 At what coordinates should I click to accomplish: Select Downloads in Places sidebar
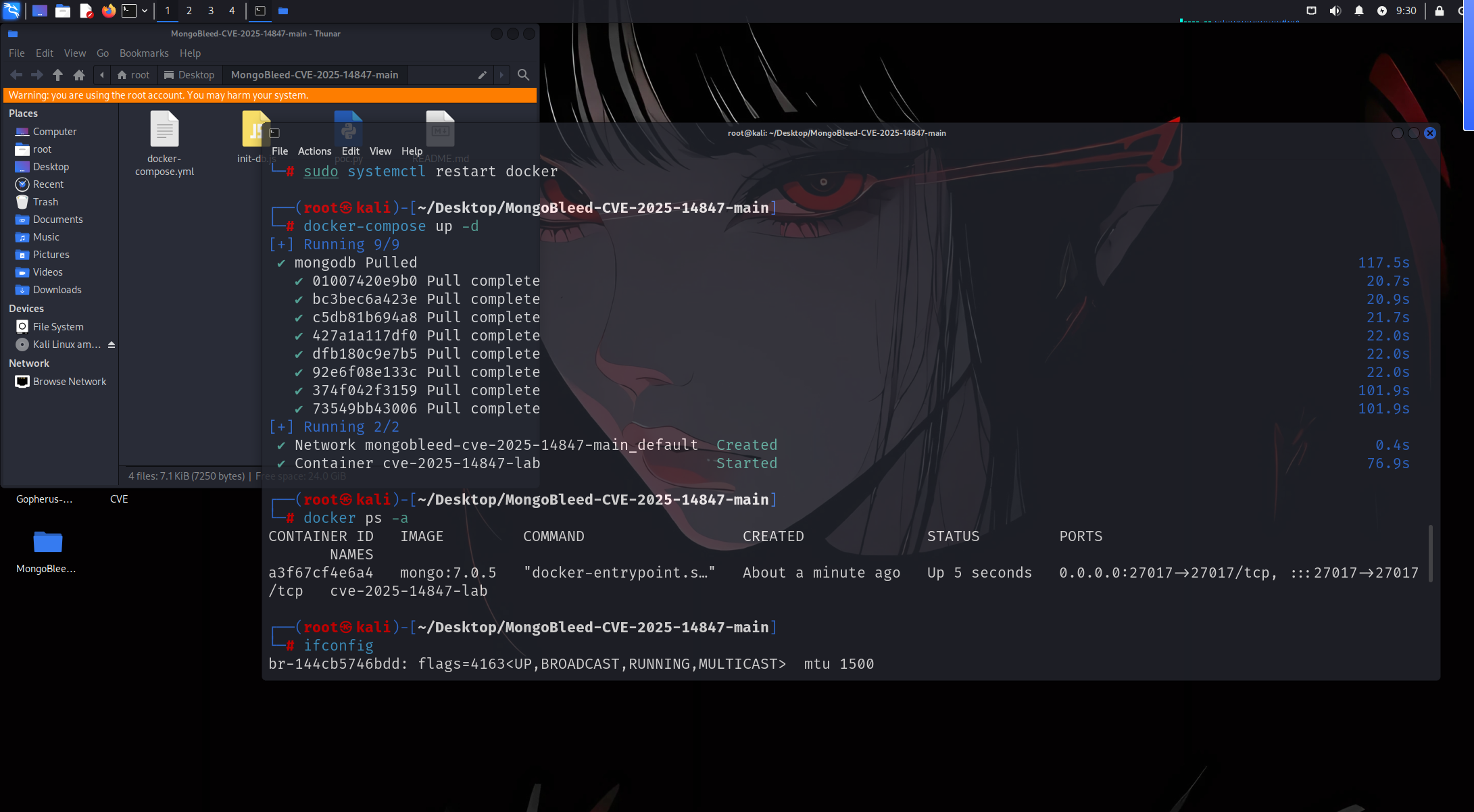57,290
